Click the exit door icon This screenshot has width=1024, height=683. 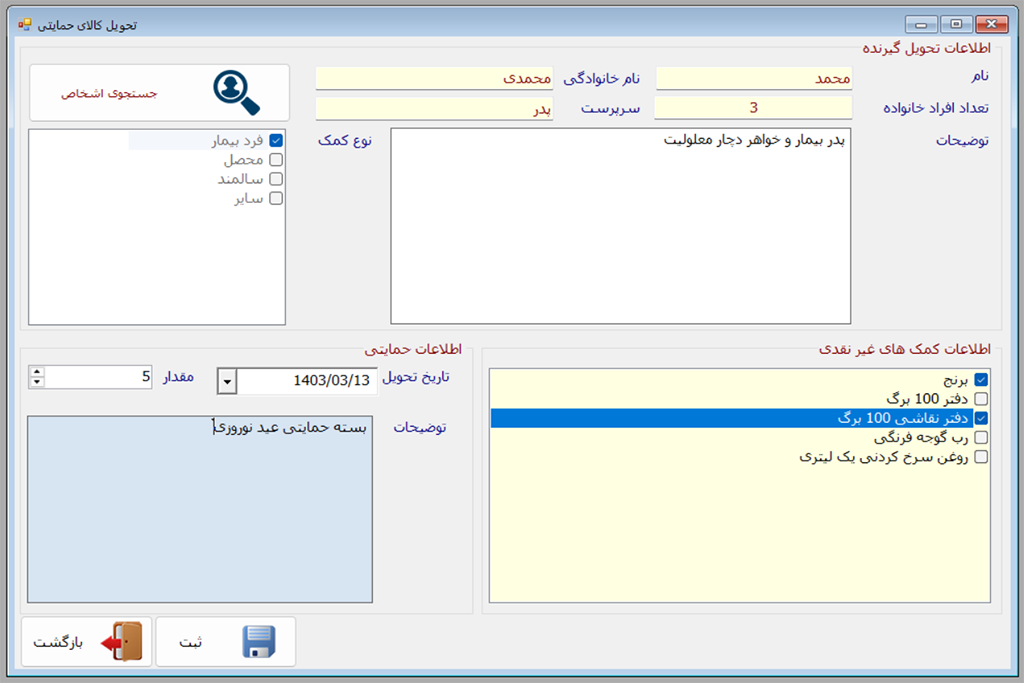[123, 642]
